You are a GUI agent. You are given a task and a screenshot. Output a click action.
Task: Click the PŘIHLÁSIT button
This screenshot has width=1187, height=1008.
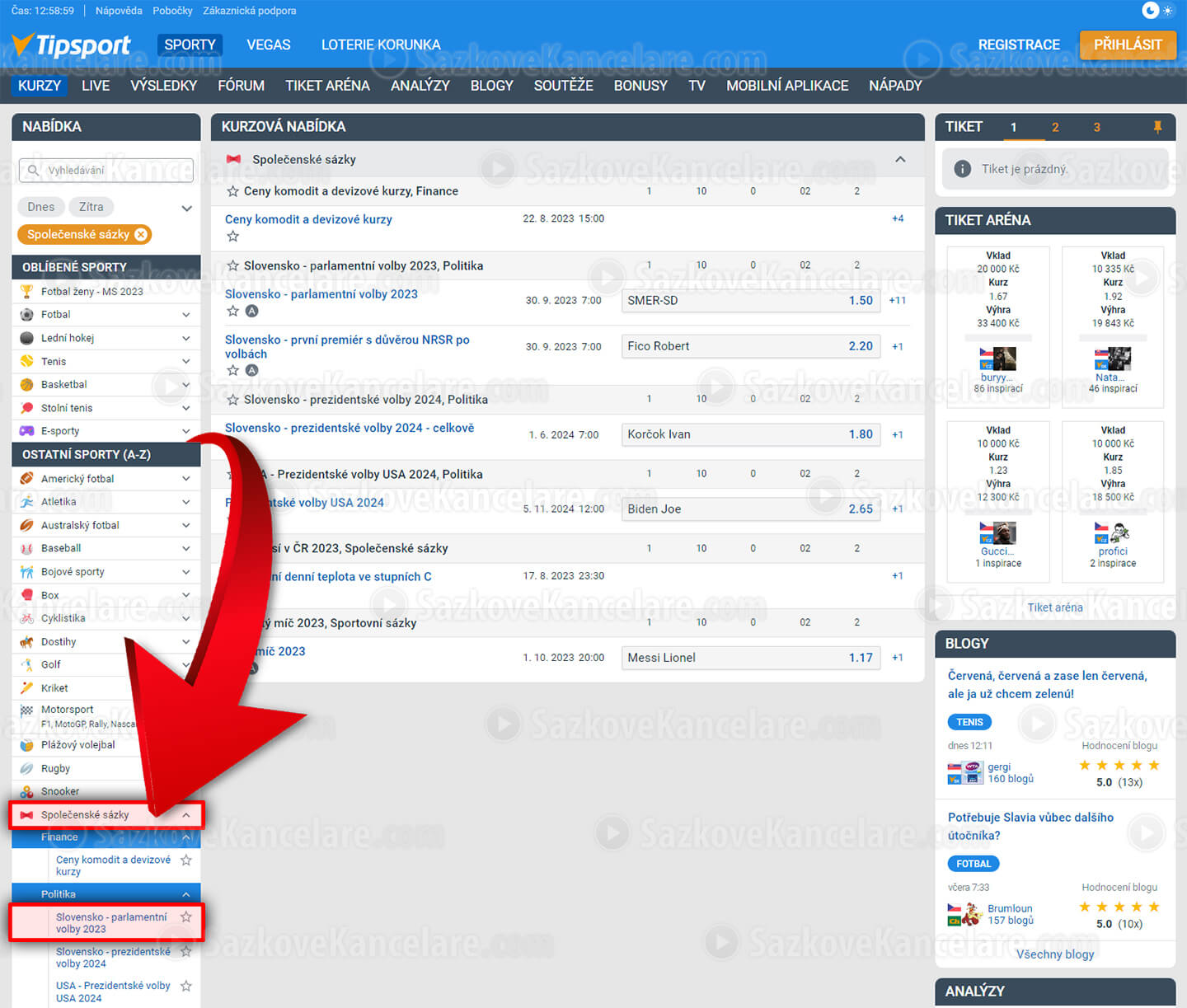pos(1128,45)
